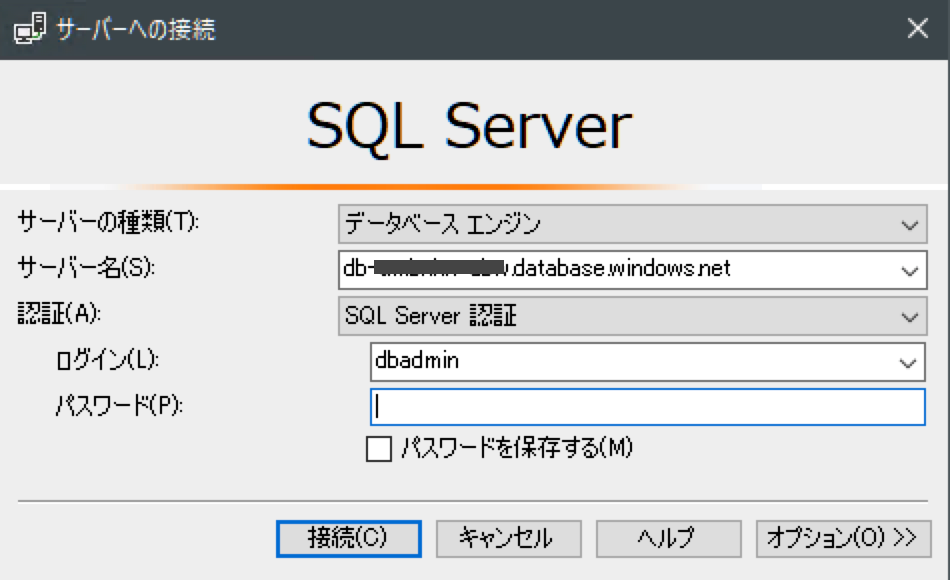Image resolution: width=950 pixels, height=580 pixels.
Task: Enable パスワードを保存する checkbox
Action: coord(379,449)
